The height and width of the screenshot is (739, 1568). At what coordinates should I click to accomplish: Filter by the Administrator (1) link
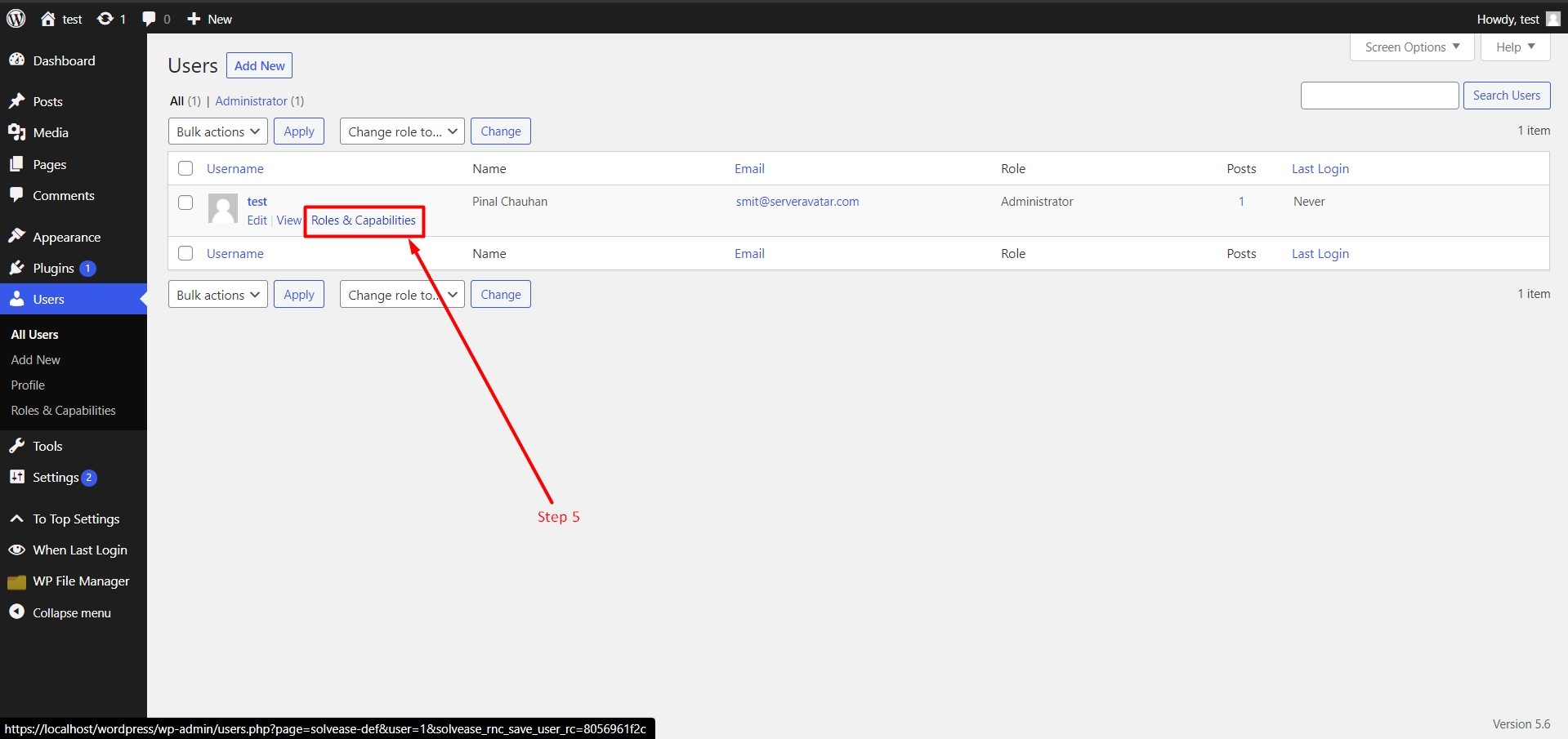point(260,101)
